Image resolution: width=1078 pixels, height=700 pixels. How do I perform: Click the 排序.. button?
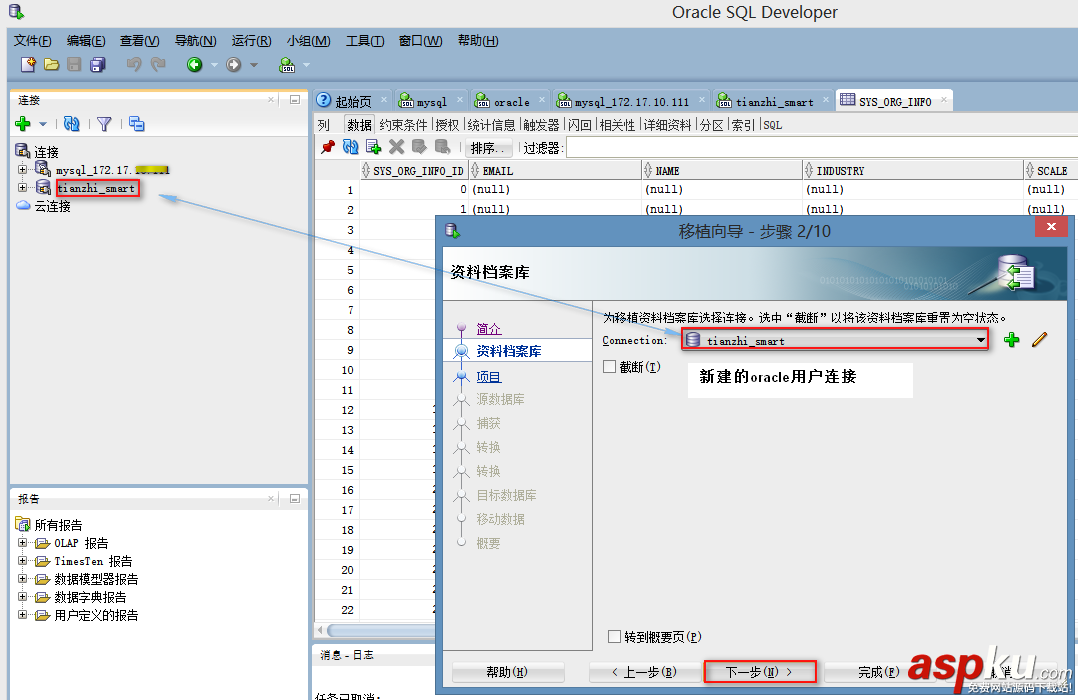click(487, 148)
